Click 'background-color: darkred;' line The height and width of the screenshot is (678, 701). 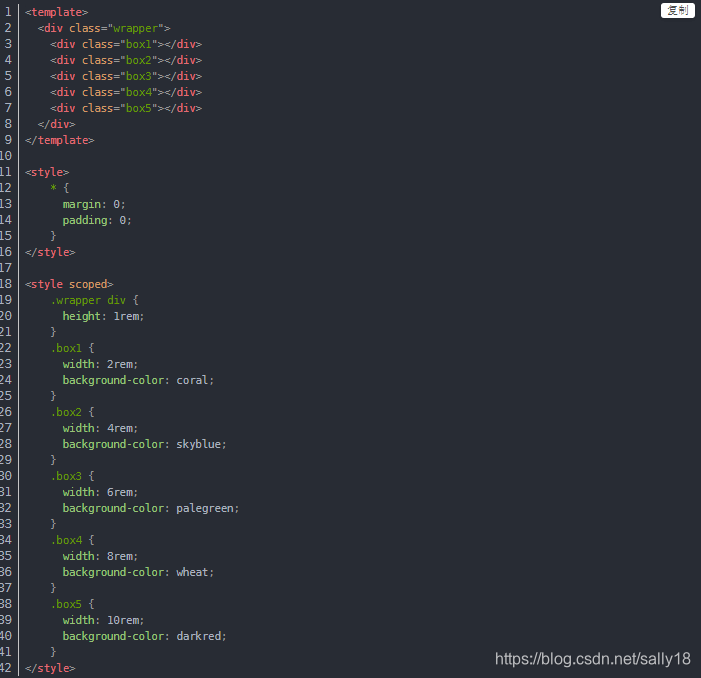144,636
